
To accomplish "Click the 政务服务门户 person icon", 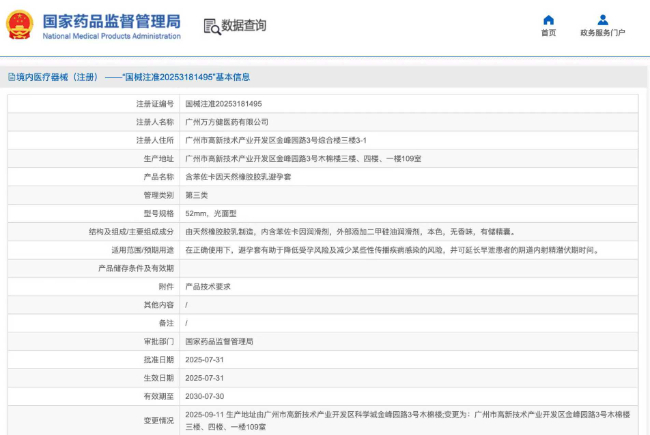I will click(602, 20).
